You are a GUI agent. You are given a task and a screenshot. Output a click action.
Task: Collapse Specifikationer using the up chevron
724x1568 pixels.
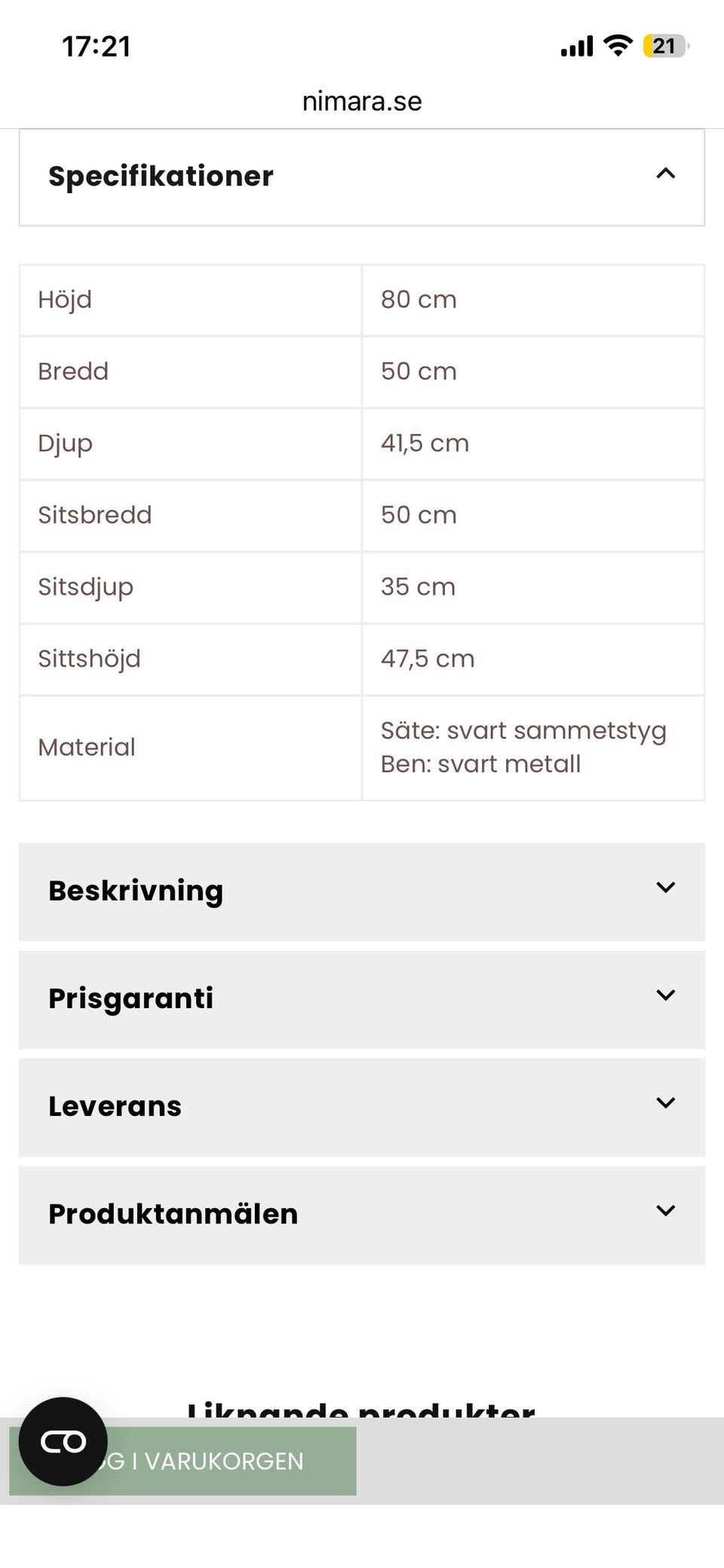[665, 174]
